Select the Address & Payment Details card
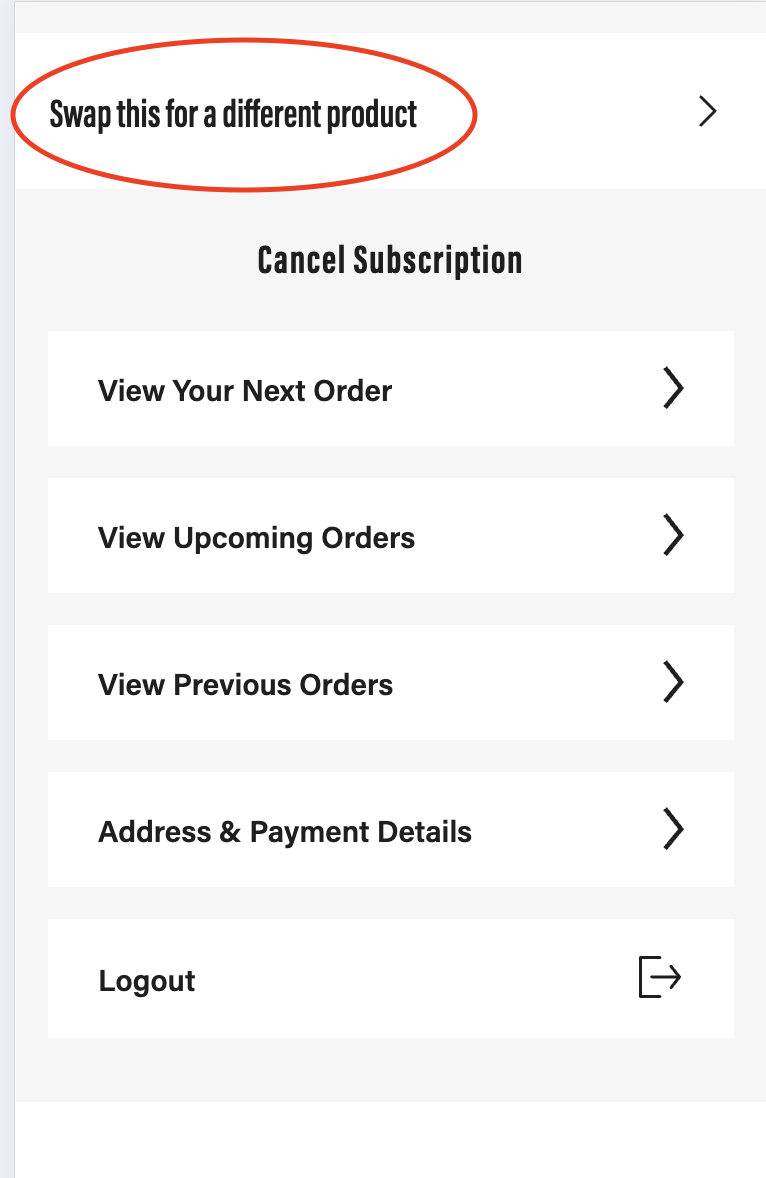Screen dimensions: 766x1178 click(x=391, y=829)
